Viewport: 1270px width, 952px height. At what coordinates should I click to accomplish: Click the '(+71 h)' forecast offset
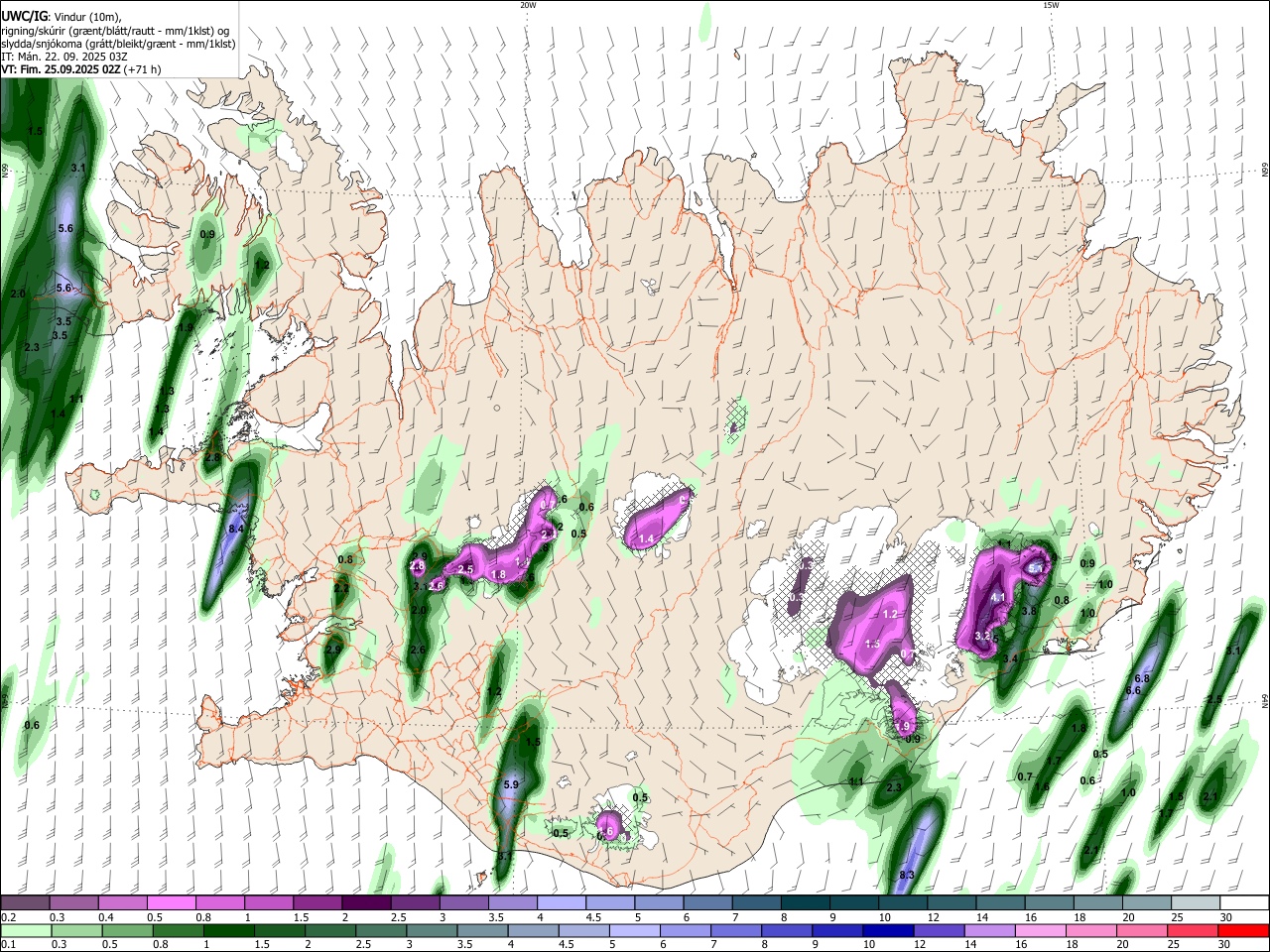(x=142, y=69)
